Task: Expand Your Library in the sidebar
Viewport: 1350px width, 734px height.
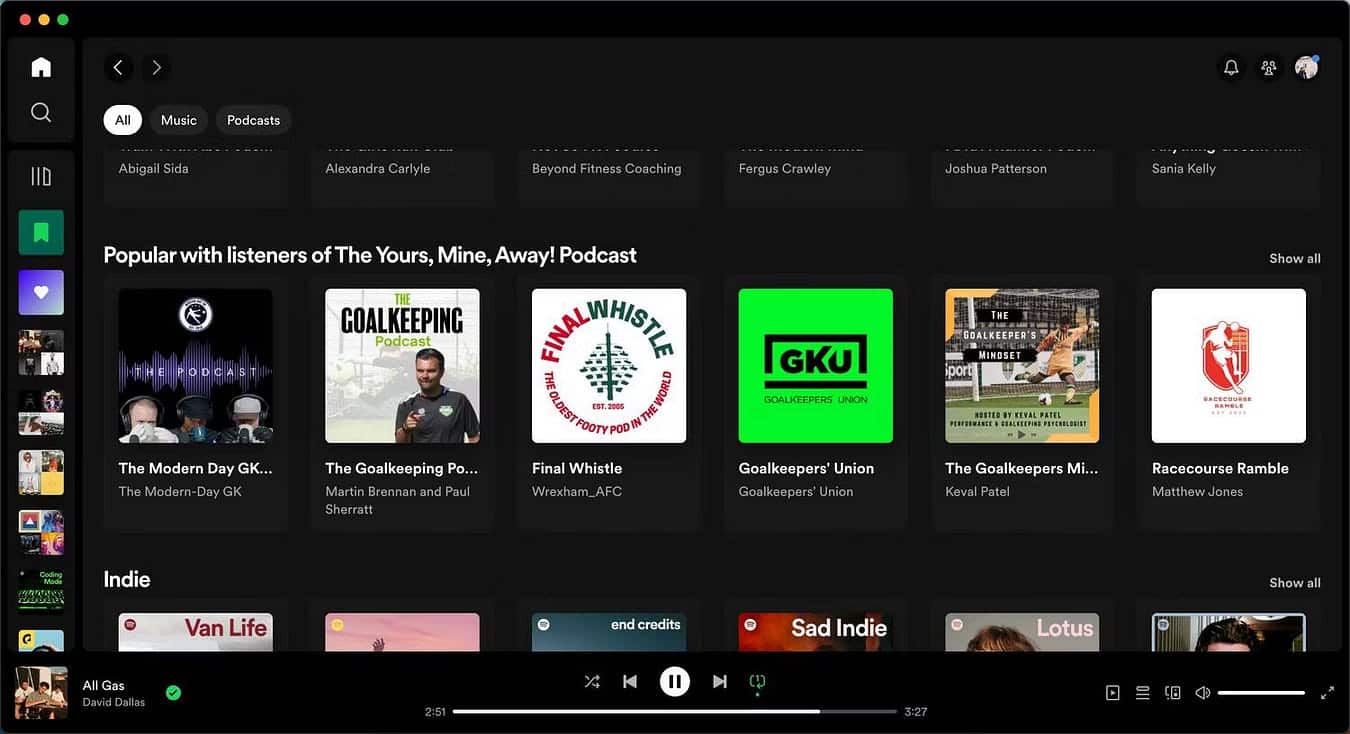Action: 40,176
